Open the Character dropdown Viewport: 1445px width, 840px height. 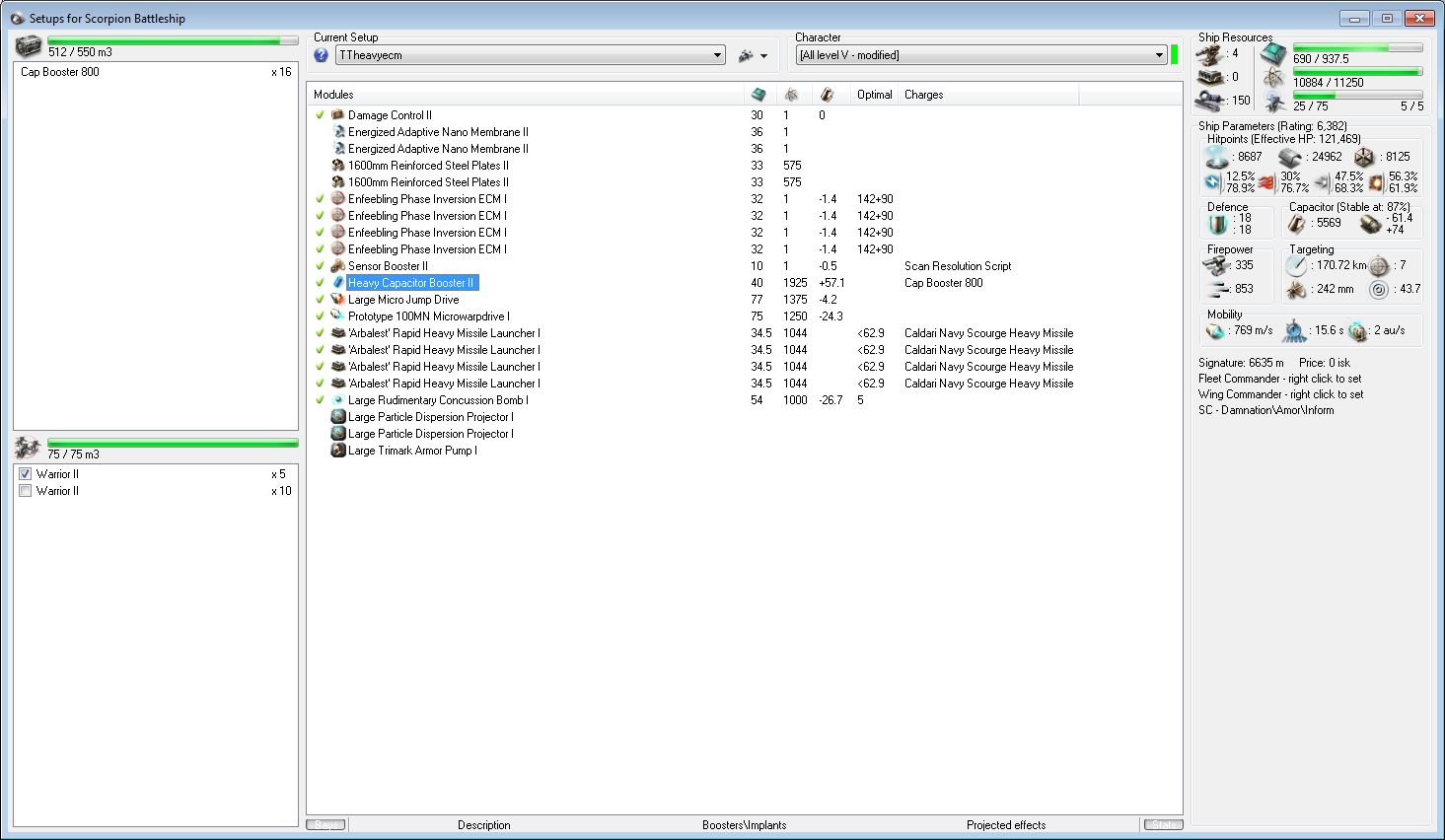click(981, 55)
